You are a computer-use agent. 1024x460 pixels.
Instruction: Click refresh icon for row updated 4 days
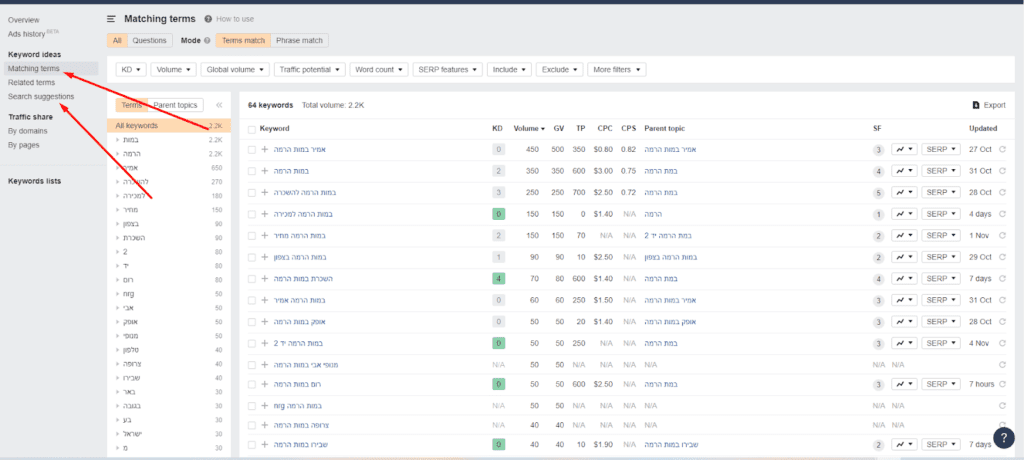(1002, 214)
